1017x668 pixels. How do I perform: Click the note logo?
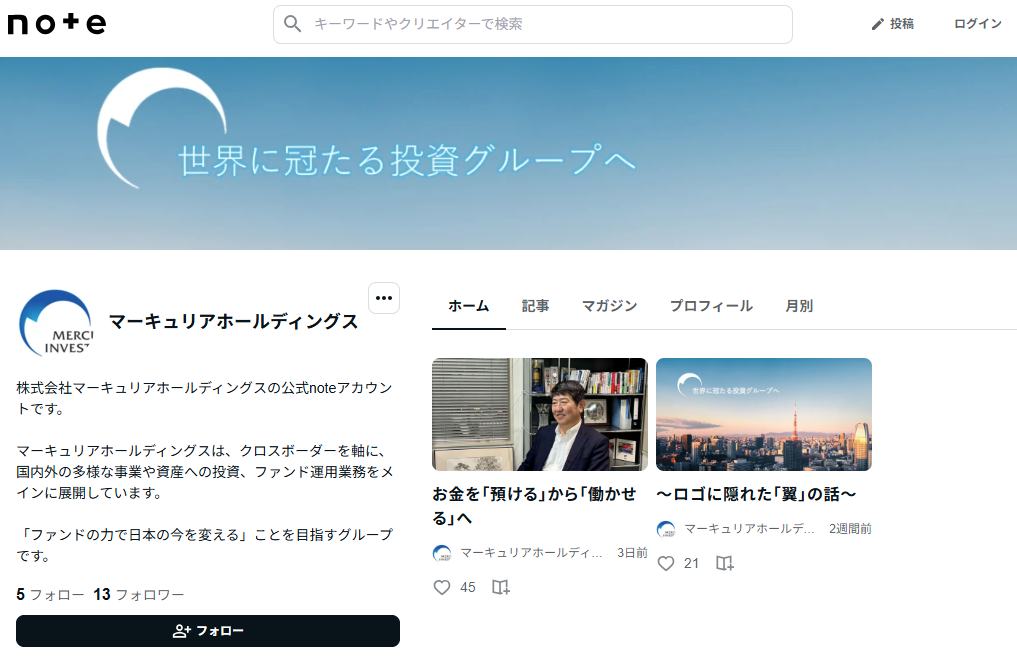[56, 24]
